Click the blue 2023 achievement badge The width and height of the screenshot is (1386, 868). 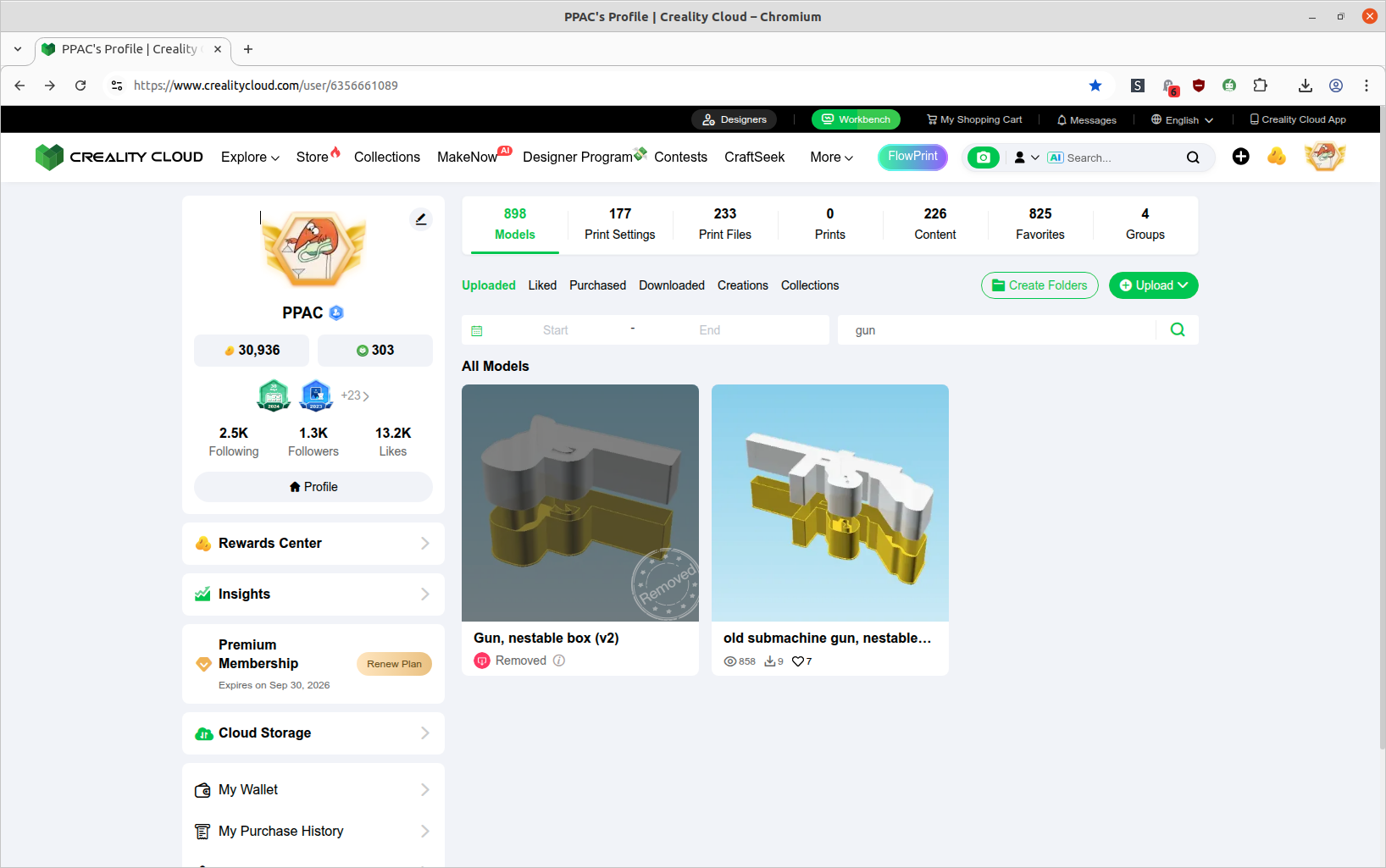[x=316, y=395]
